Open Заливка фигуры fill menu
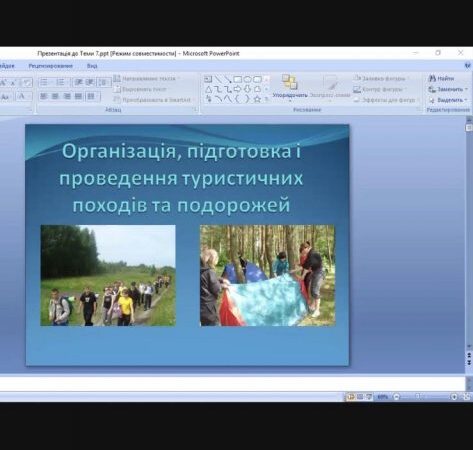The image size is (473, 450). coord(381,79)
